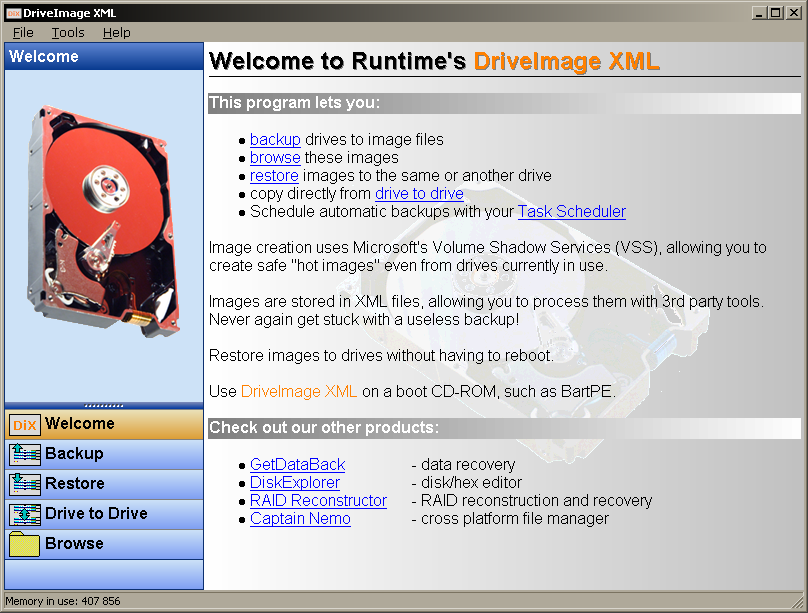Click the '- RAID reconstruction and recovery' text
The image size is (808, 613).
(532, 501)
